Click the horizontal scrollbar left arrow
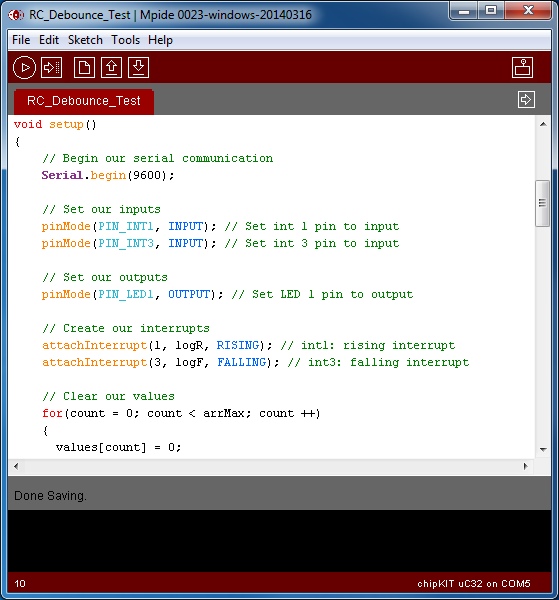 pos(16,466)
